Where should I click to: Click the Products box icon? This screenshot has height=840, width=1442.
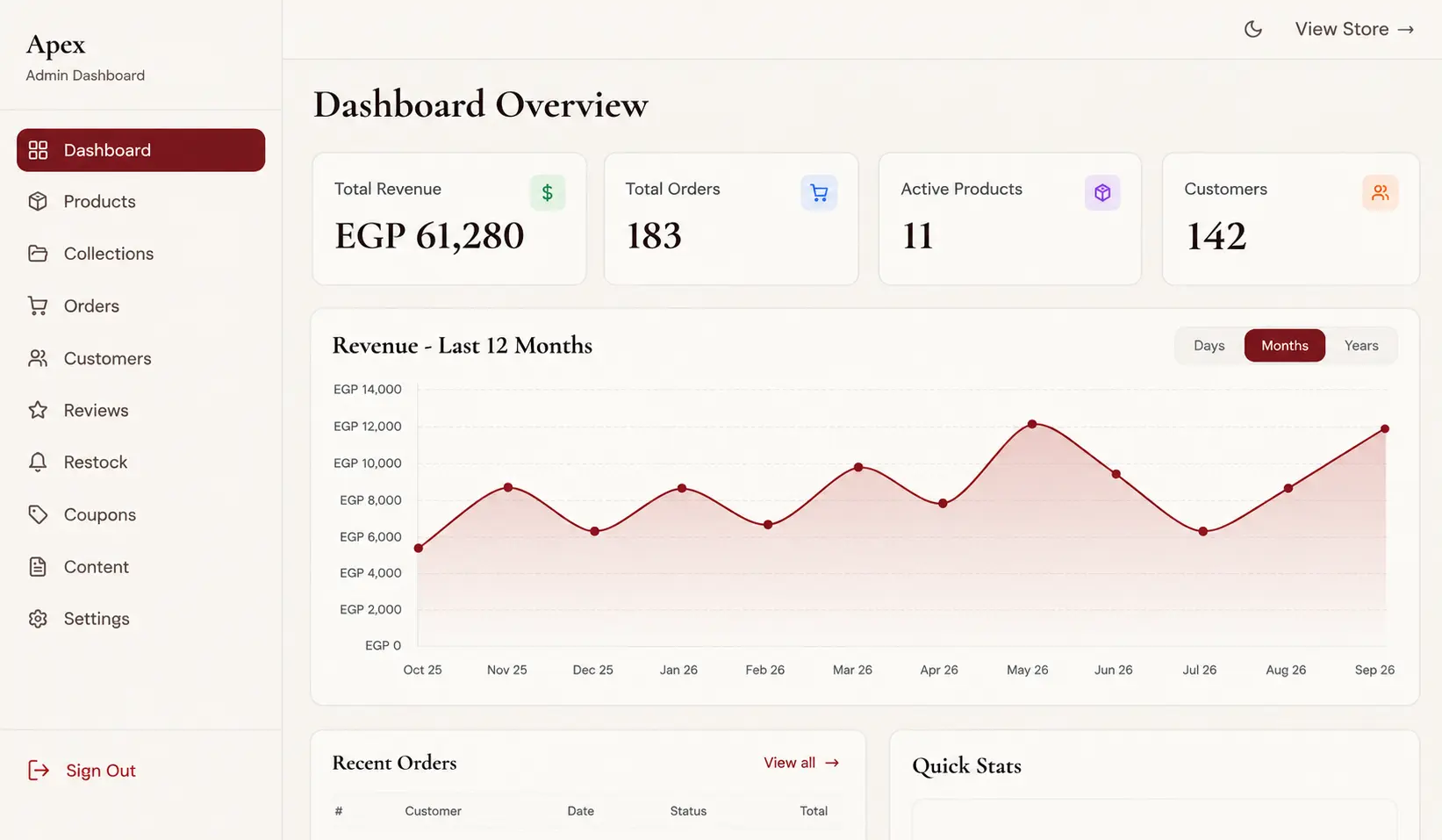click(x=38, y=202)
